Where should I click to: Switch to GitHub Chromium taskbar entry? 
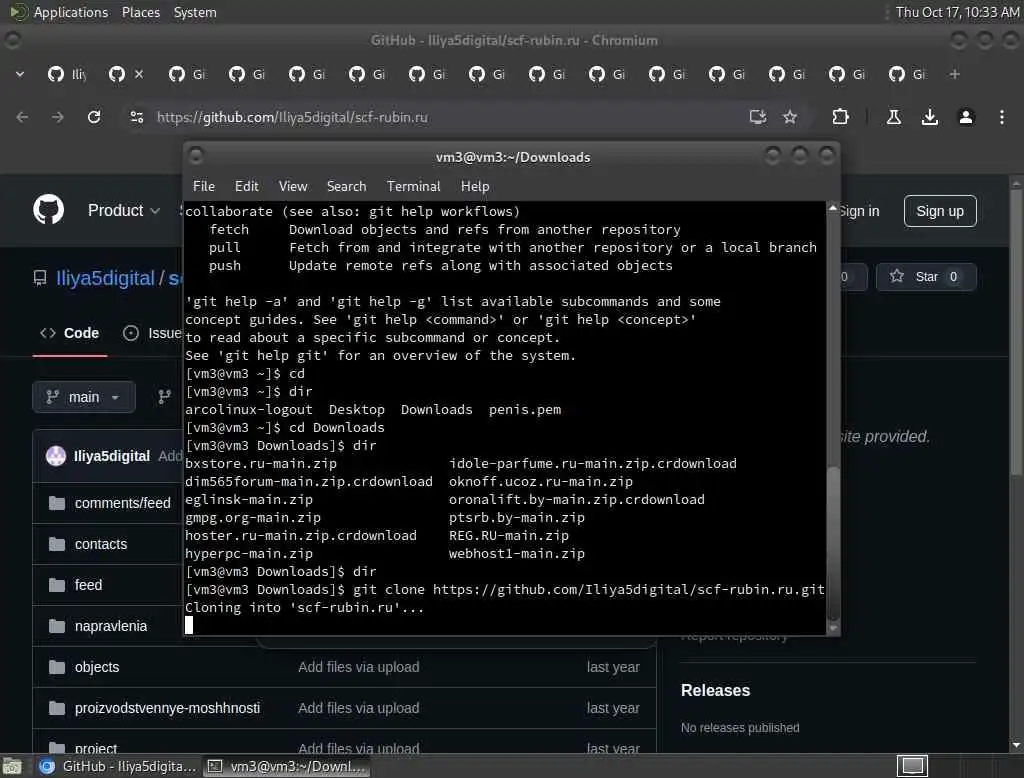tap(118, 766)
